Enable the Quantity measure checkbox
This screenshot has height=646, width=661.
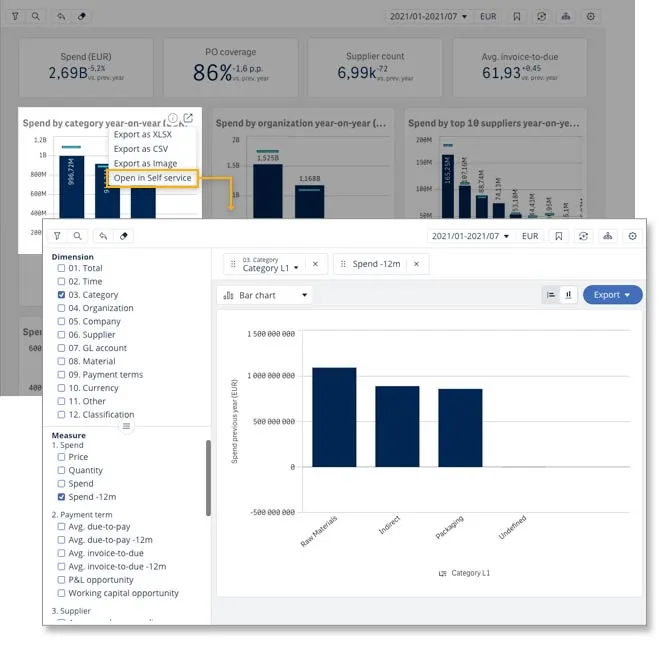coord(62,470)
